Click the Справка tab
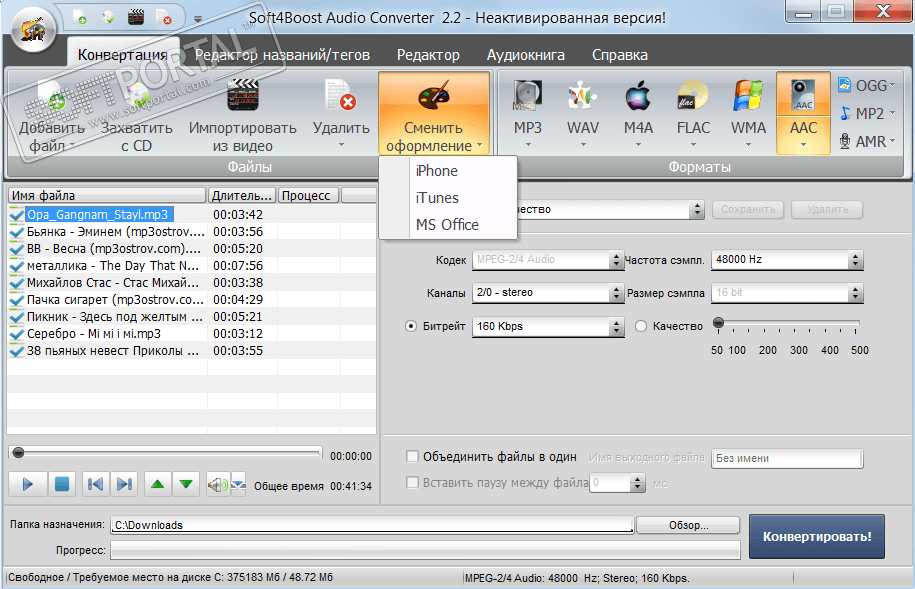The height and width of the screenshot is (589, 915). pyautogui.click(x=620, y=55)
